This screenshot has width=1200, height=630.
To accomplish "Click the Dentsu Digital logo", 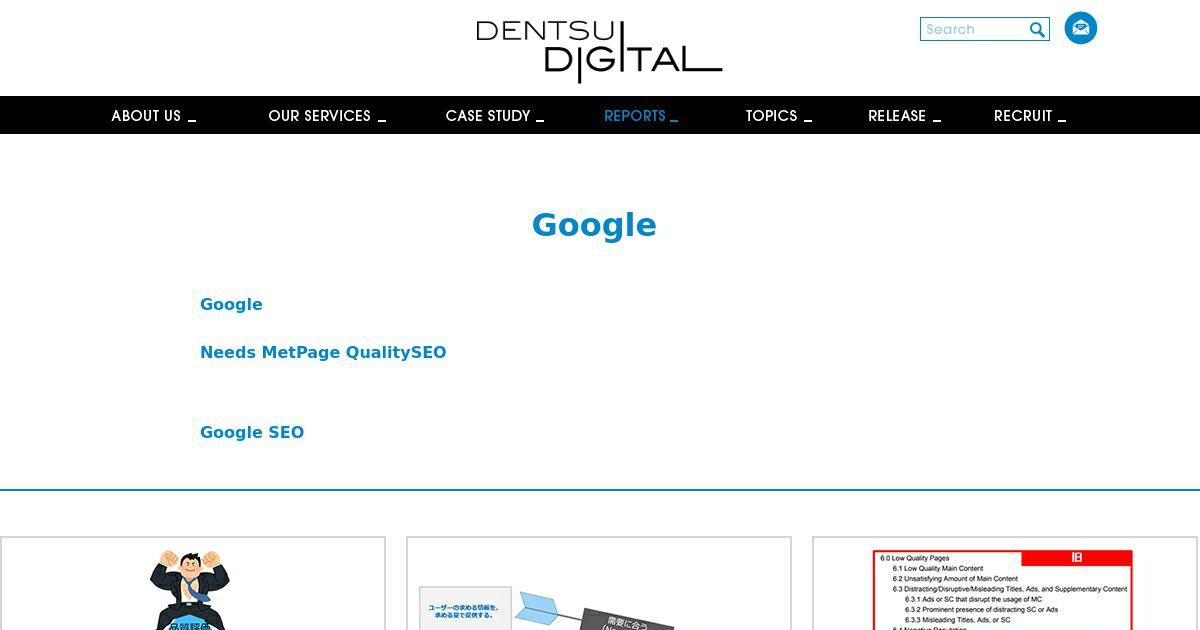I will [599, 50].
